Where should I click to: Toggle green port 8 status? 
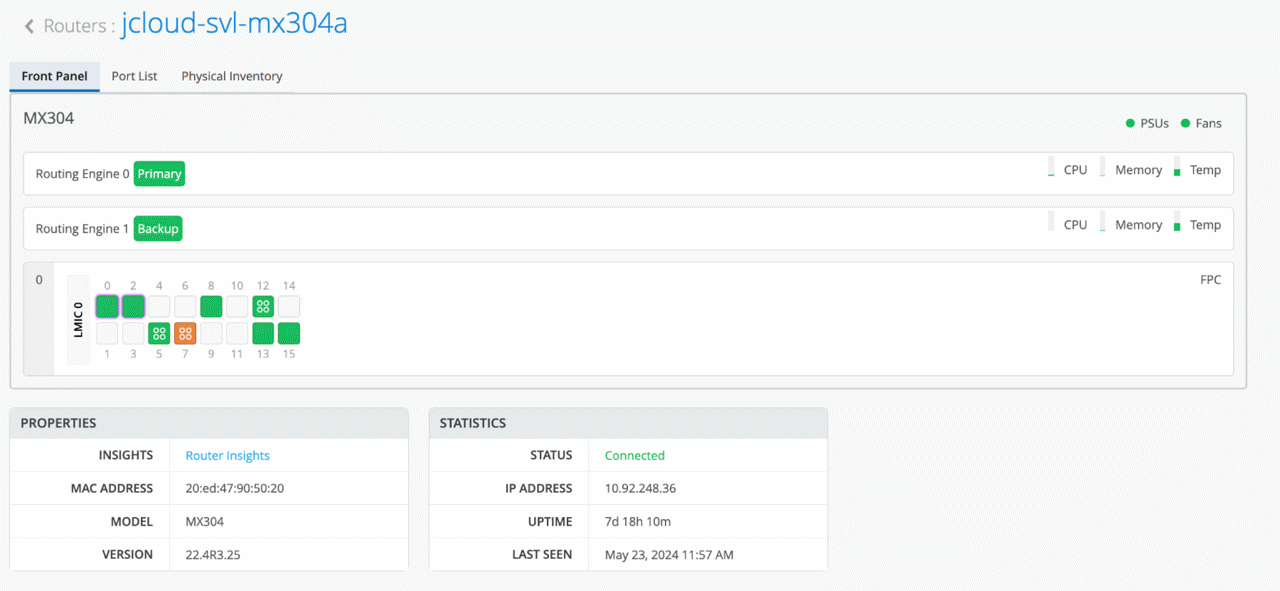pos(211,306)
